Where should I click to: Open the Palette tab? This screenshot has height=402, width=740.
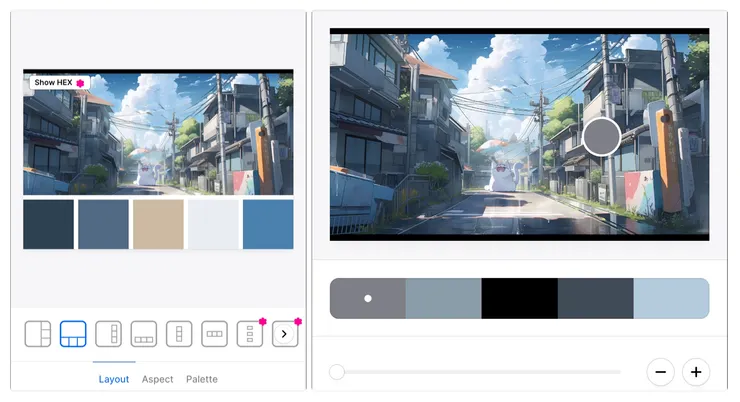(x=202, y=379)
